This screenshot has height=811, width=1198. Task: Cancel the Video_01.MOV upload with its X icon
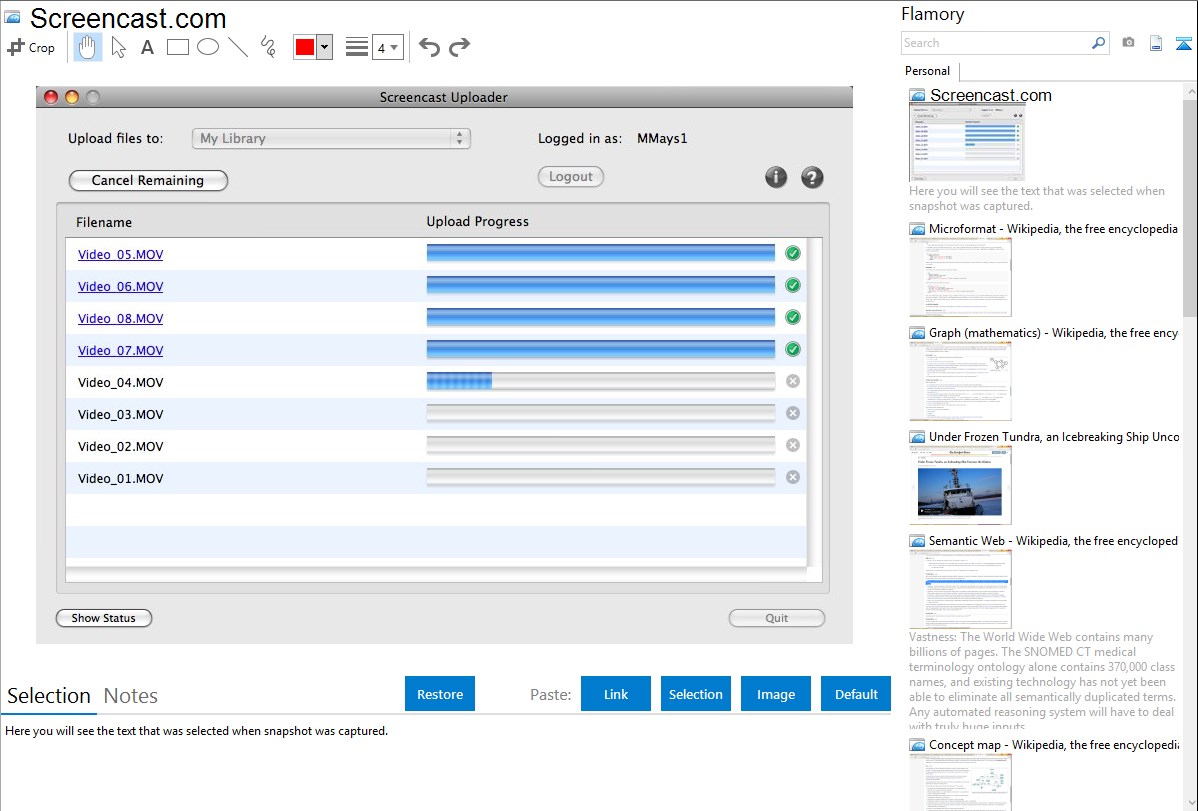point(793,477)
